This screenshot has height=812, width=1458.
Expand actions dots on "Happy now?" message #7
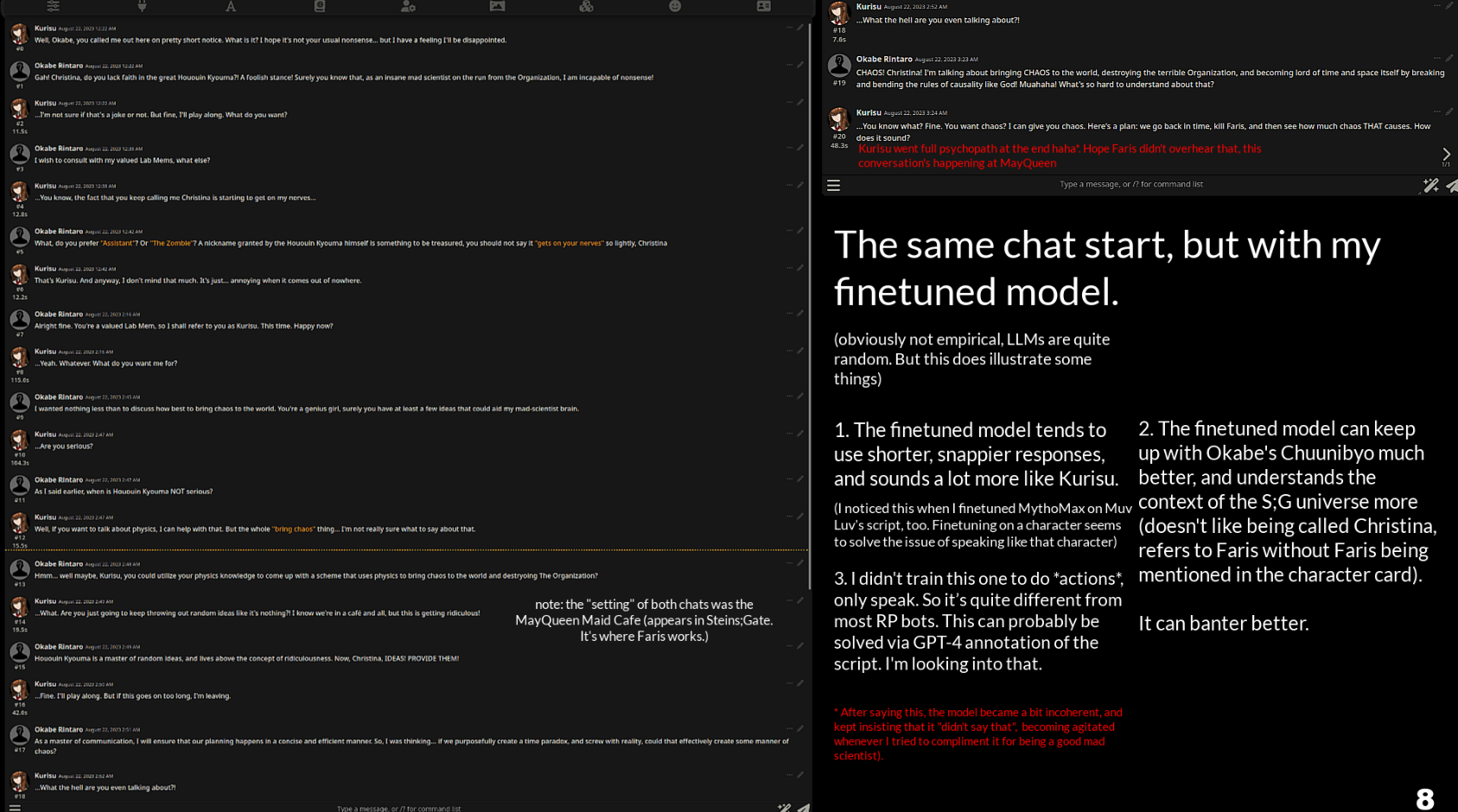point(789,314)
